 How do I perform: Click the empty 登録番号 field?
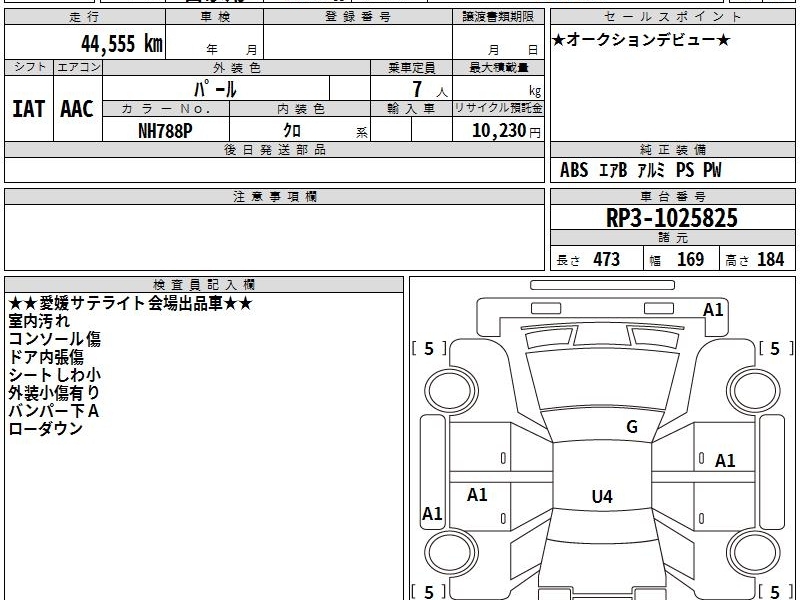pyautogui.click(x=358, y=42)
